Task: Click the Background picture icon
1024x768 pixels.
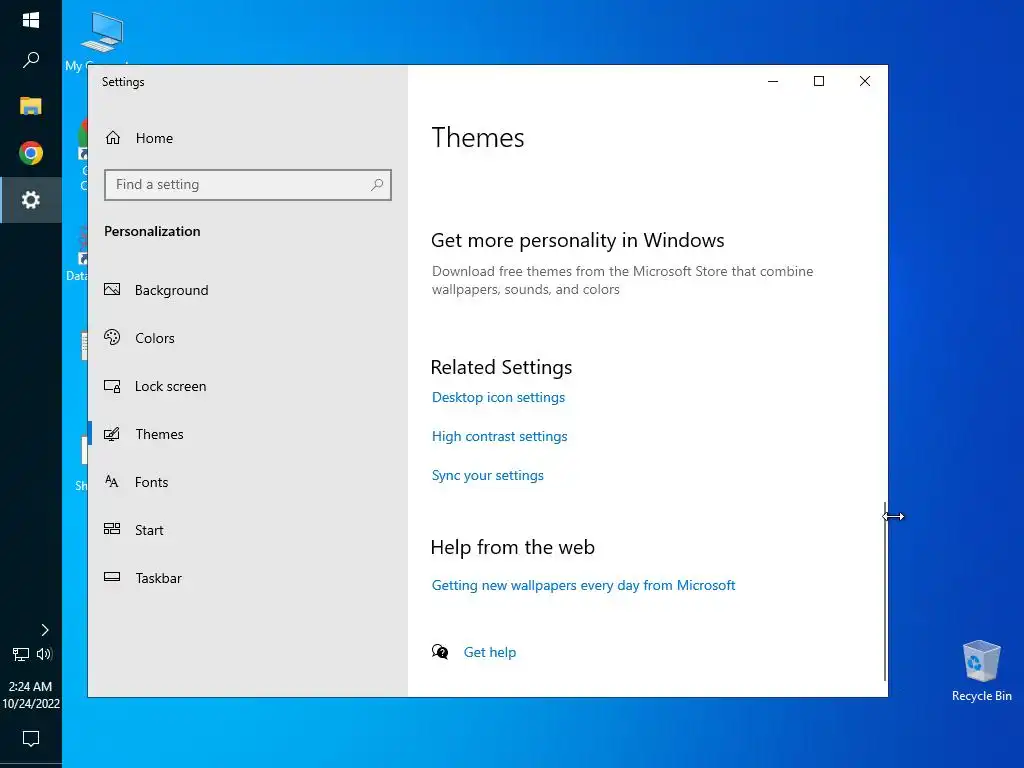Action: pos(112,289)
